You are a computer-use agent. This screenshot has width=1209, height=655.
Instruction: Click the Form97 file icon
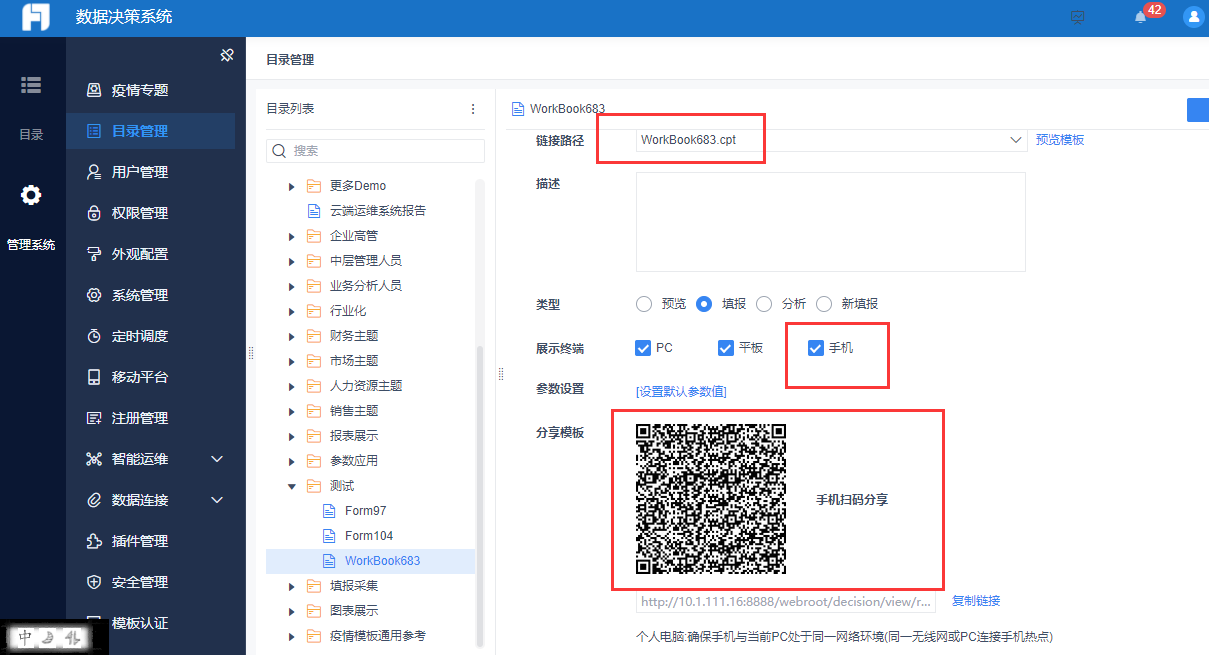pyautogui.click(x=329, y=511)
